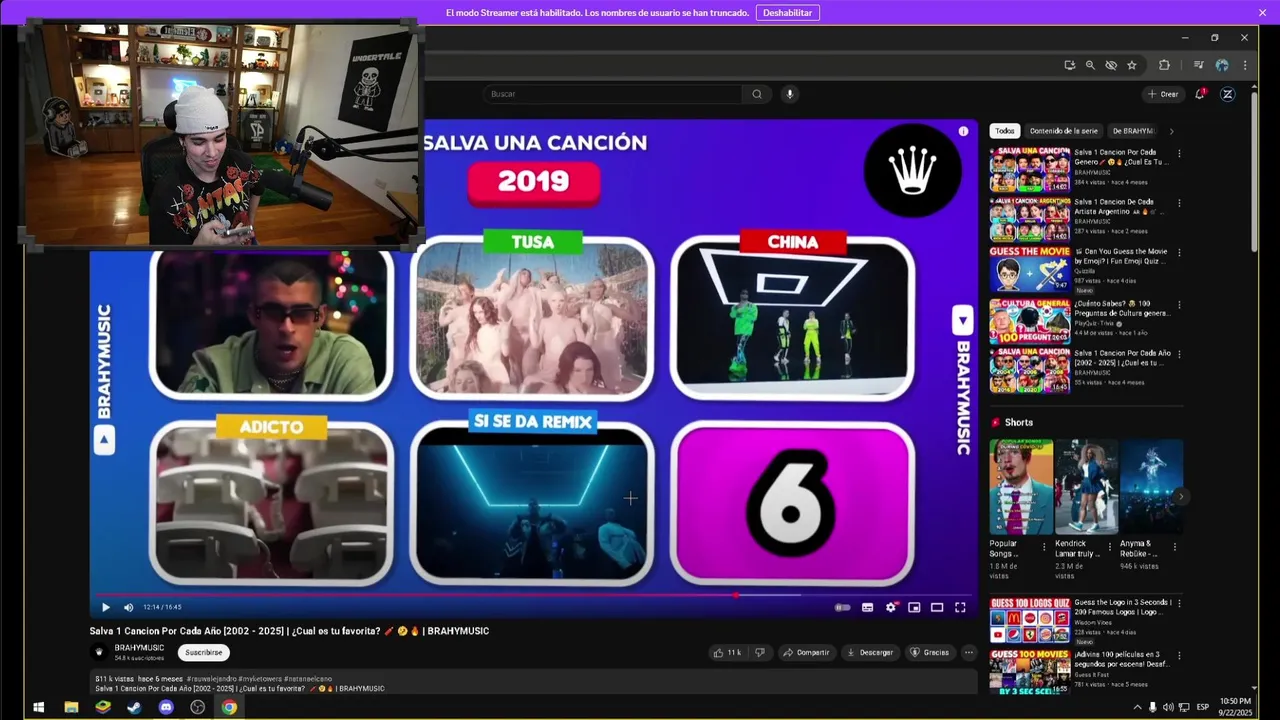Mute the video volume speaker icon
Image resolution: width=1280 pixels, height=720 pixels.
(128, 607)
